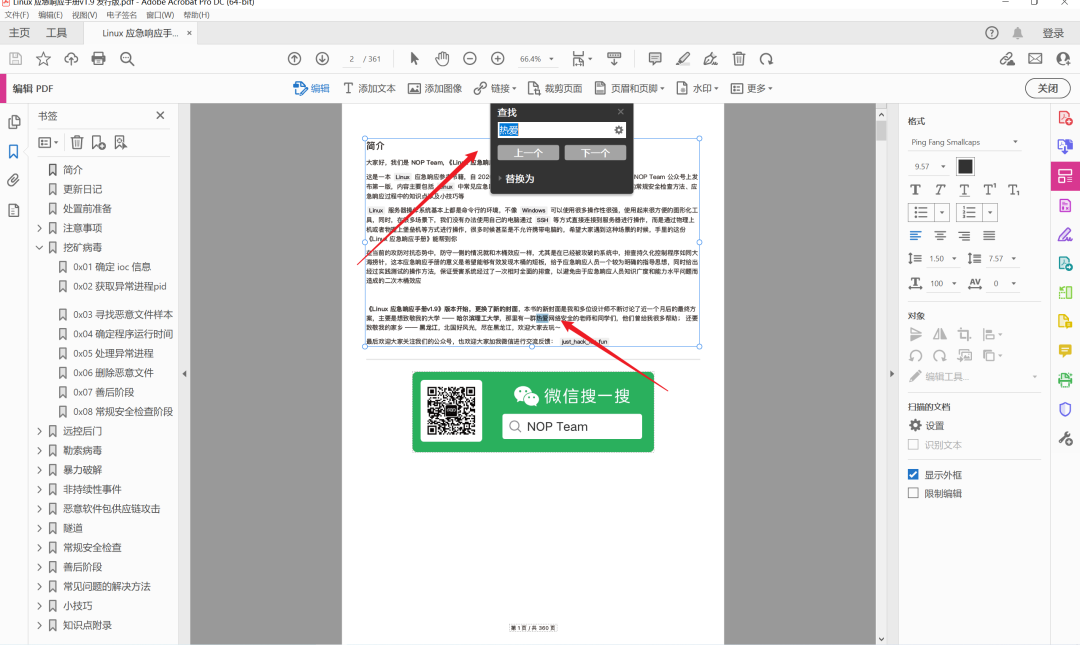Click the document vertical scrollbar thumb

click(881, 130)
